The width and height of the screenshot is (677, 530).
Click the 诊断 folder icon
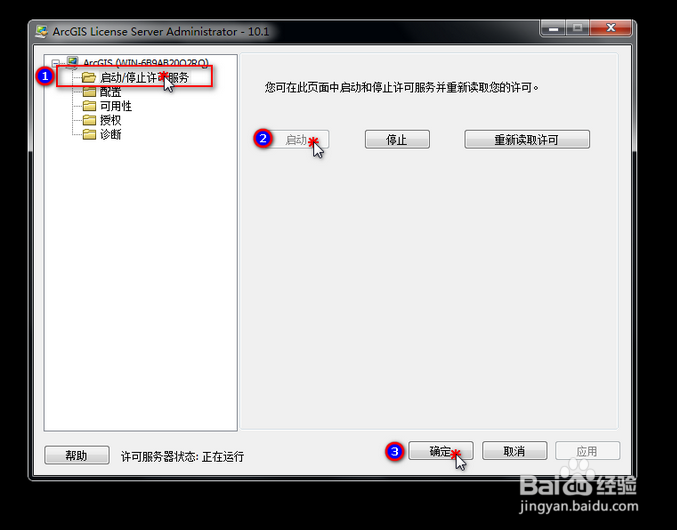tap(89, 135)
